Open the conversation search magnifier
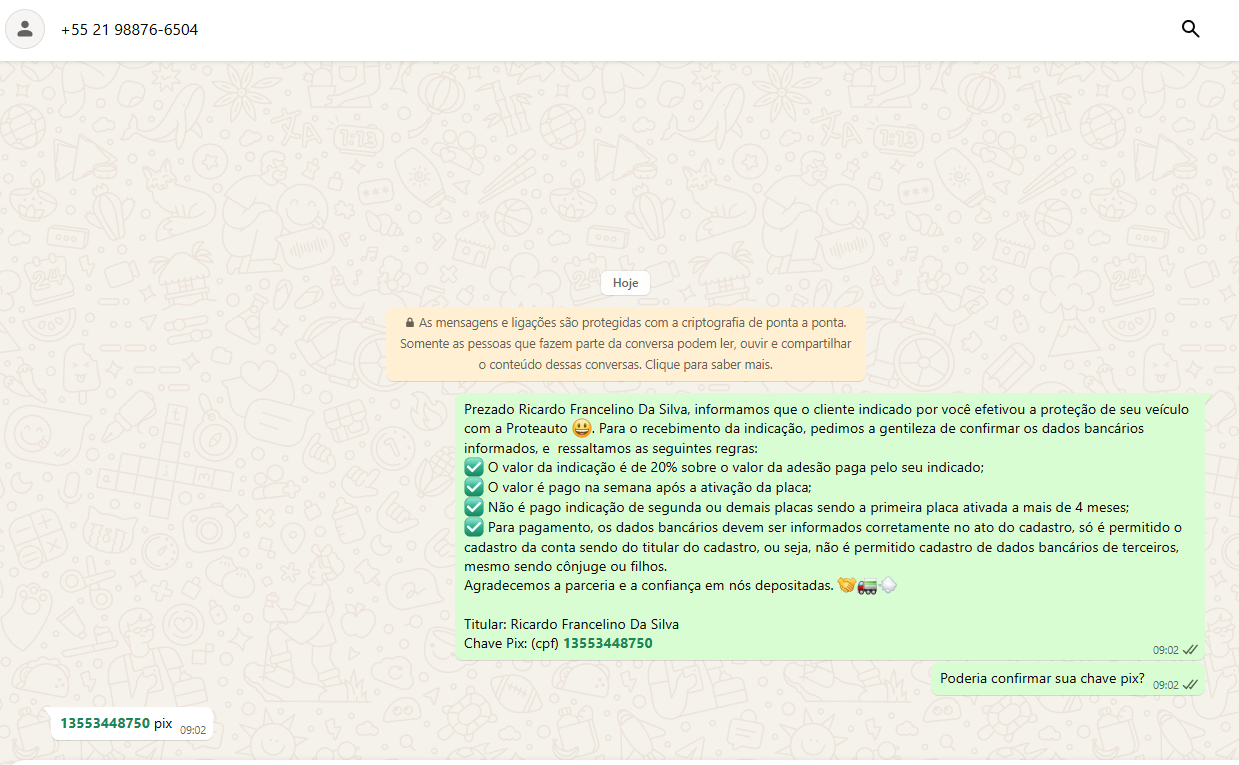1239x765 pixels. pos(1190,29)
